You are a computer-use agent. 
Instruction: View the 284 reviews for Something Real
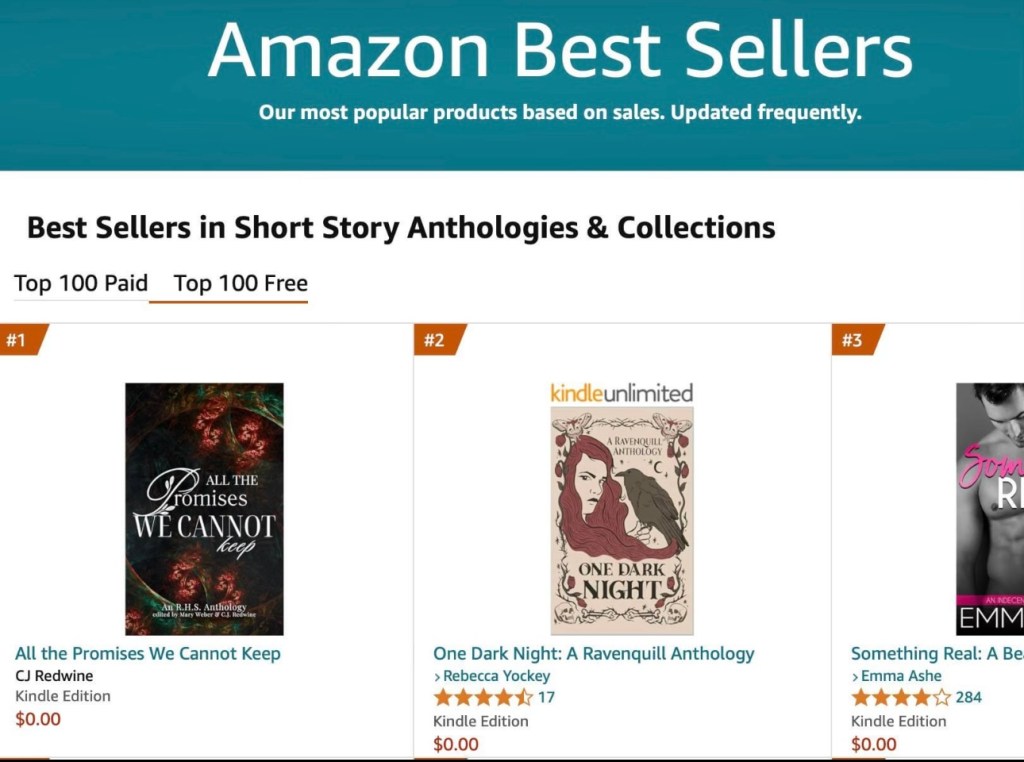click(969, 697)
